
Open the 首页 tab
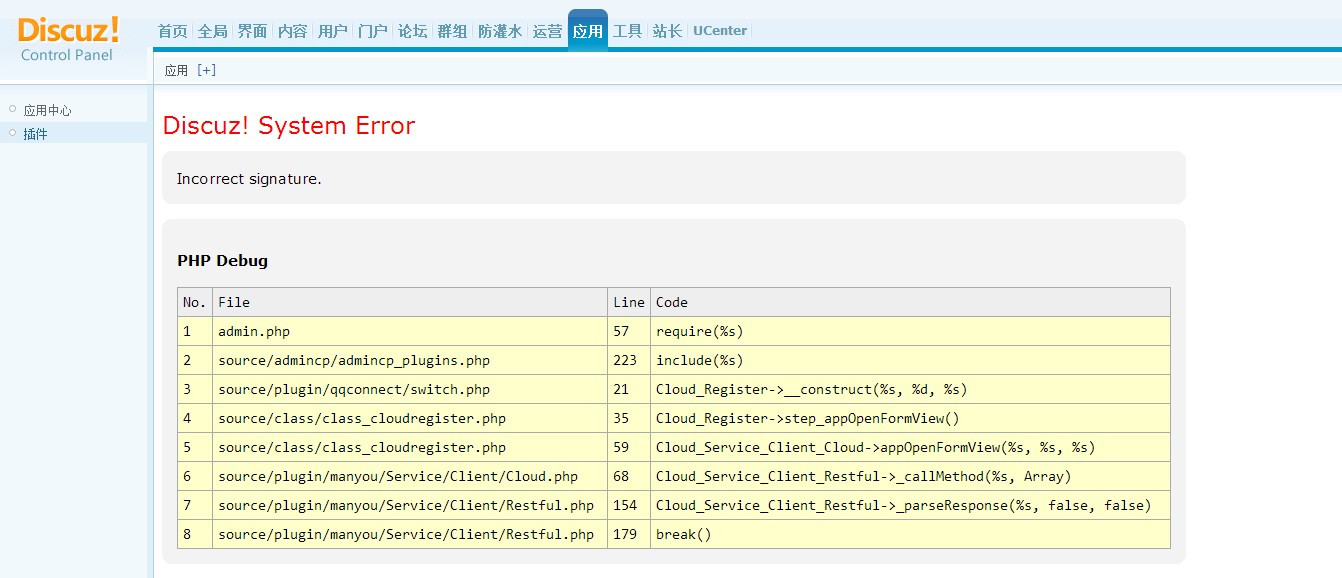(172, 31)
